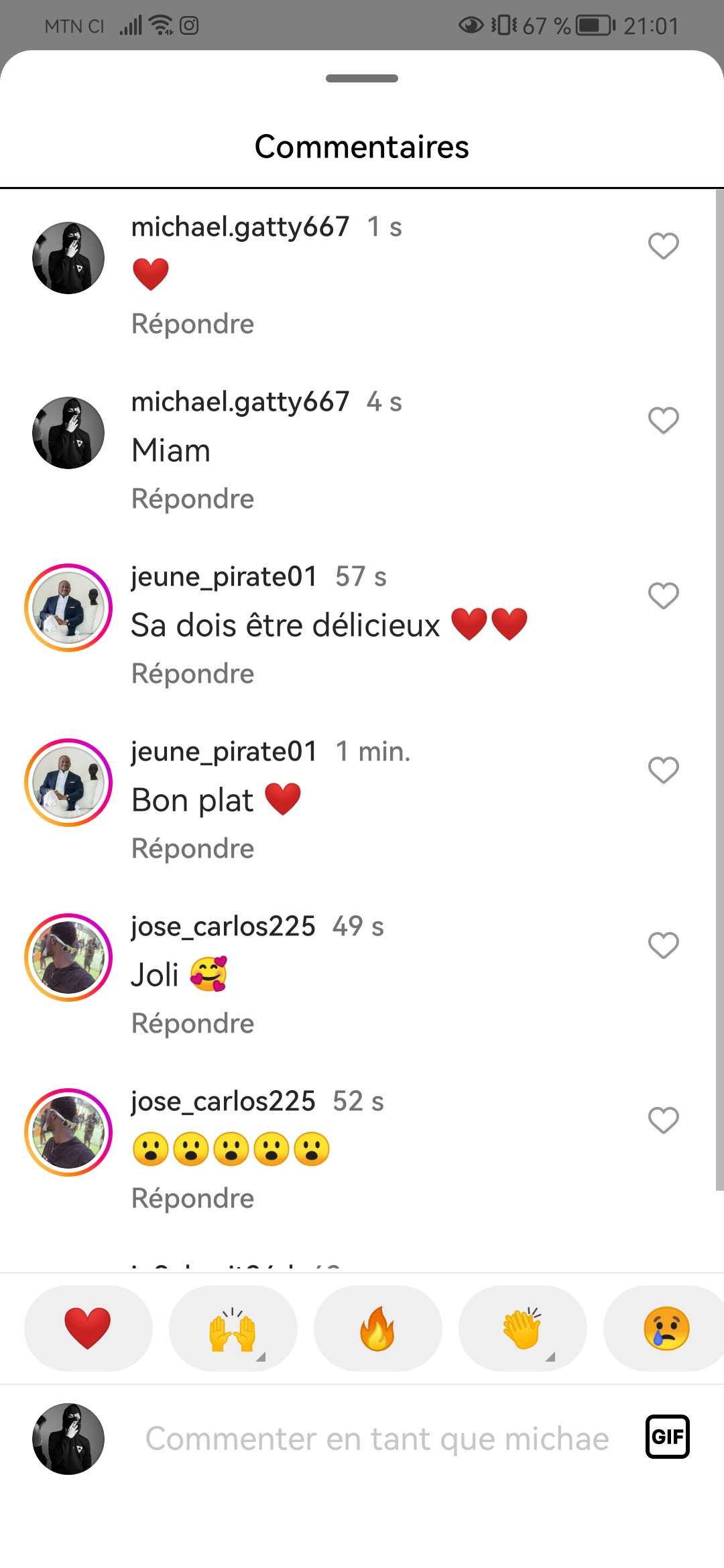This screenshot has height=1568, width=724.
Task: Tap the raised hands quick-reaction emoji
Action: point(233,1328)
